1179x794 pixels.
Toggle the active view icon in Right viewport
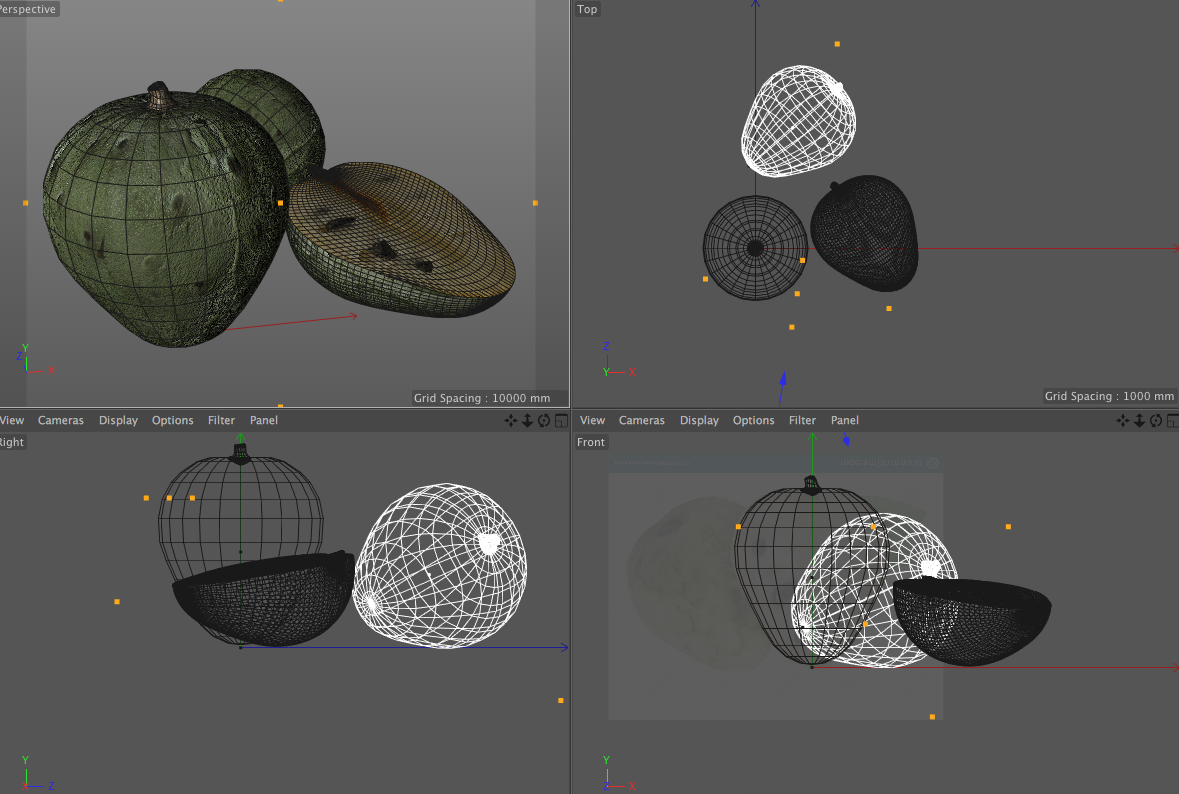pos(560,421)
